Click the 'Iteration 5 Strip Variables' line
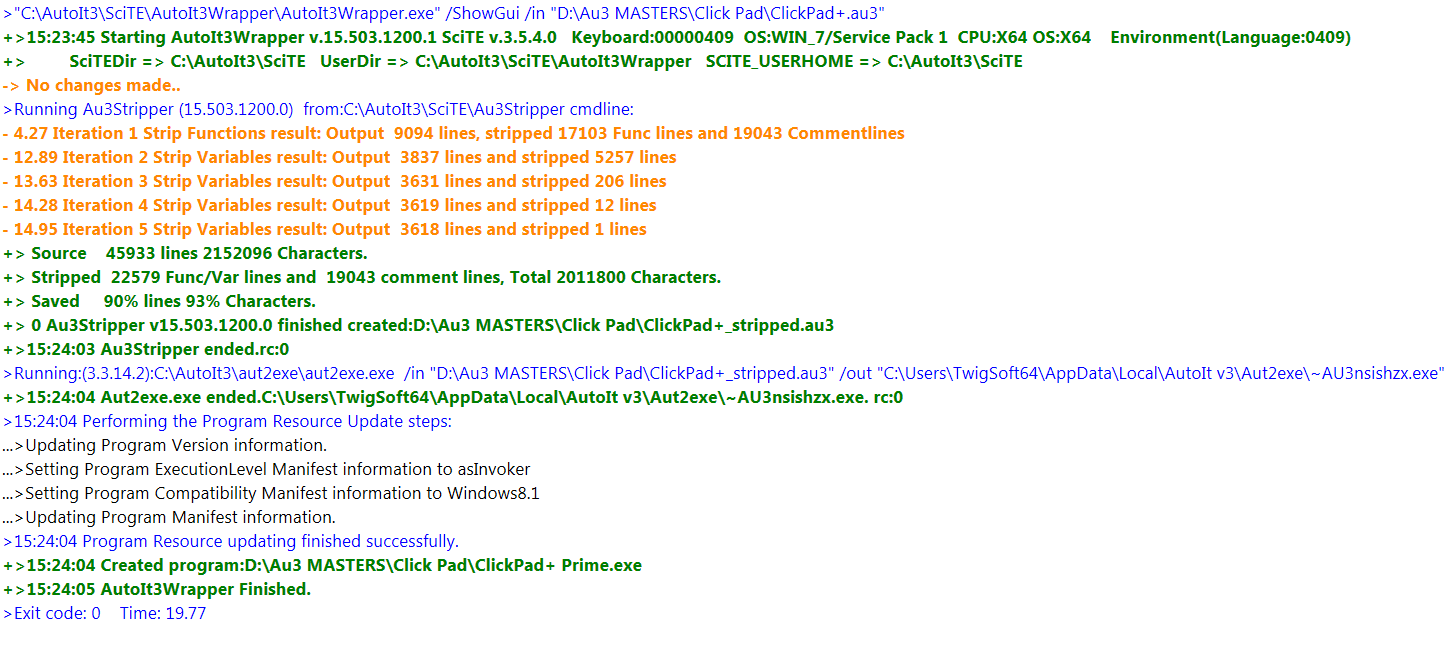The width and height of the screenshot is (1444, 645). pos(325,229)
